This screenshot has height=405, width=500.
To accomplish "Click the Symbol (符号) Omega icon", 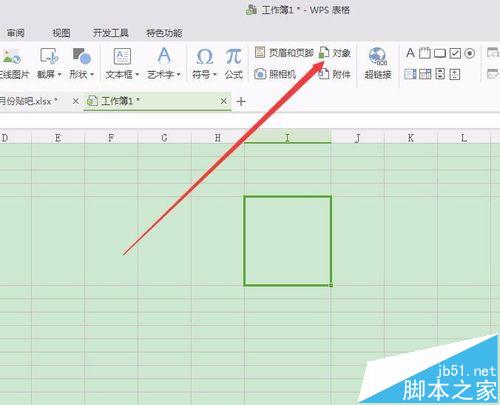I will [204, 57].
